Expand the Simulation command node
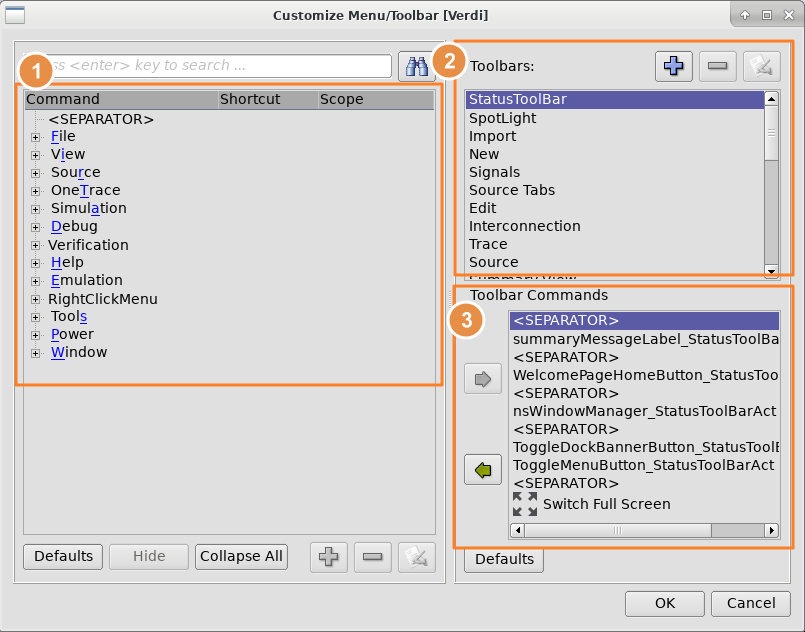Image resolution: width=805 pixels, height=632 pixels. [x=36, y=209]
